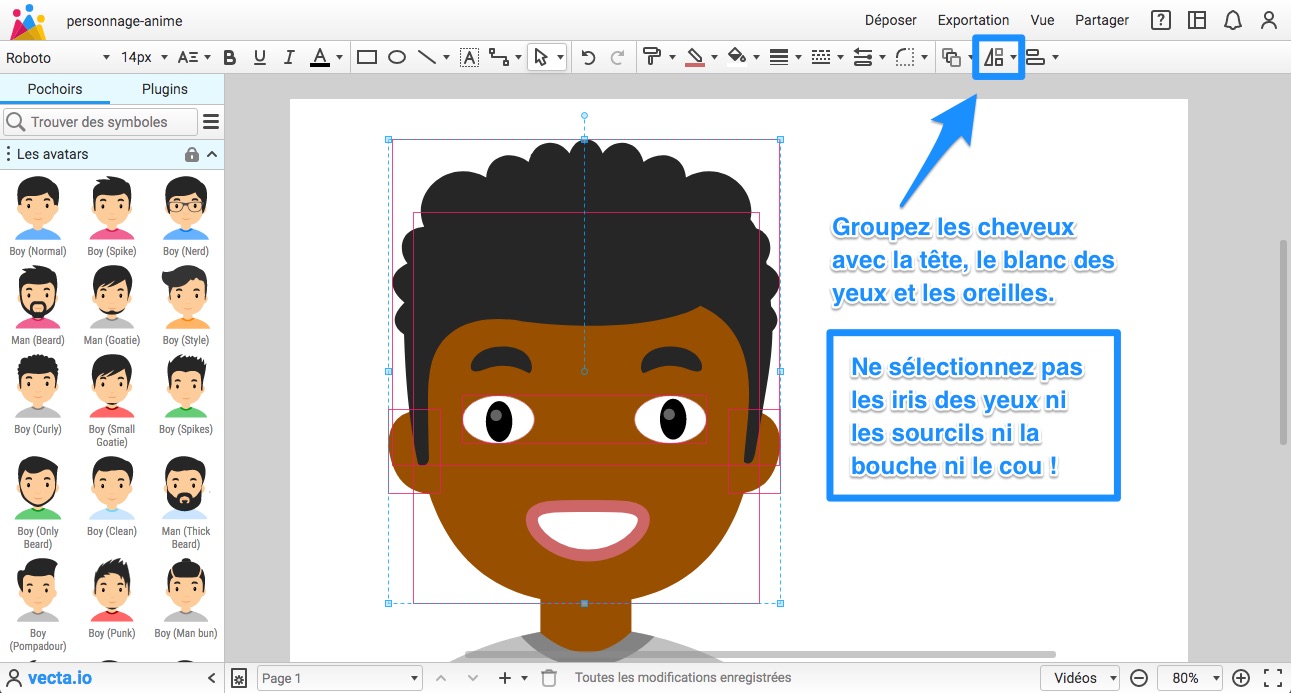
Task: Click the Trouver des symboles search field
Action: [x=100, y=122]
